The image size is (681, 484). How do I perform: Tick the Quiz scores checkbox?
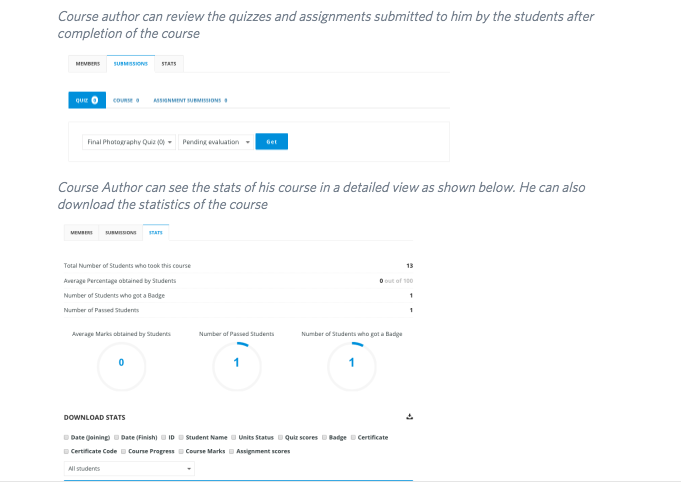pyautogui.click(x=281, y=438)
